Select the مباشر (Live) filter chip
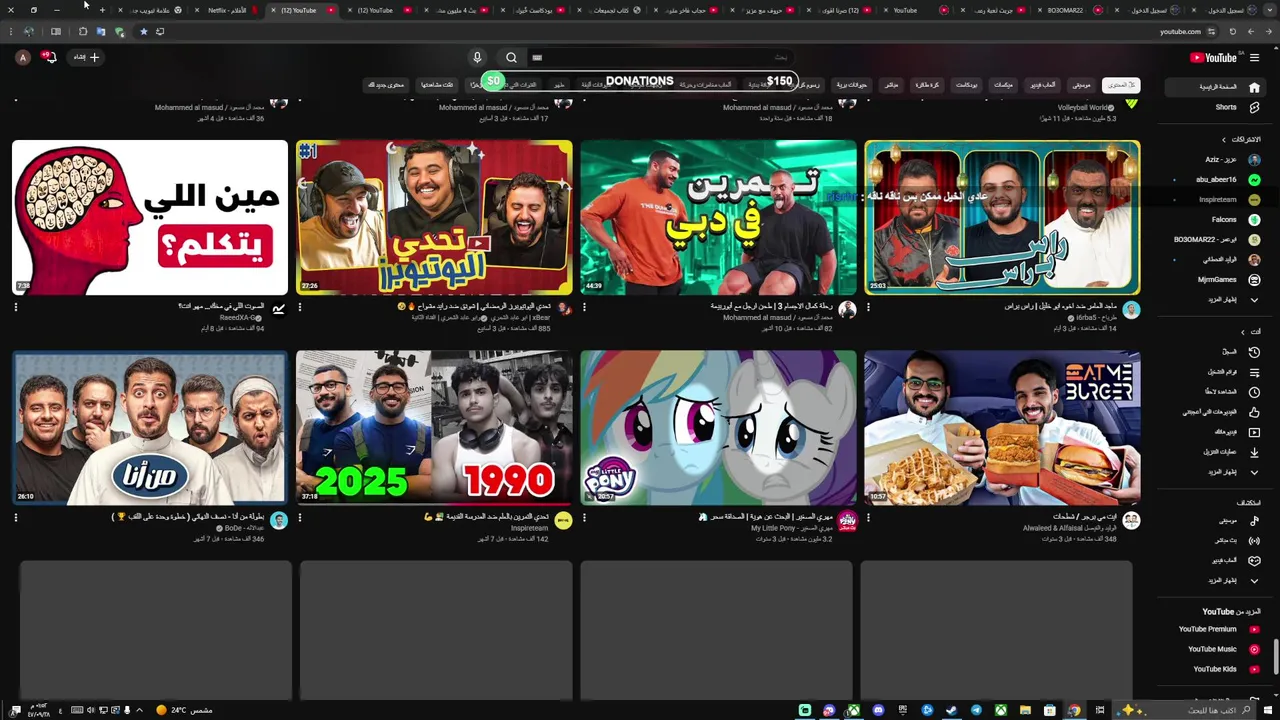Image resolution: width=1280 pixels, height=720 pixels. point(890,85)
